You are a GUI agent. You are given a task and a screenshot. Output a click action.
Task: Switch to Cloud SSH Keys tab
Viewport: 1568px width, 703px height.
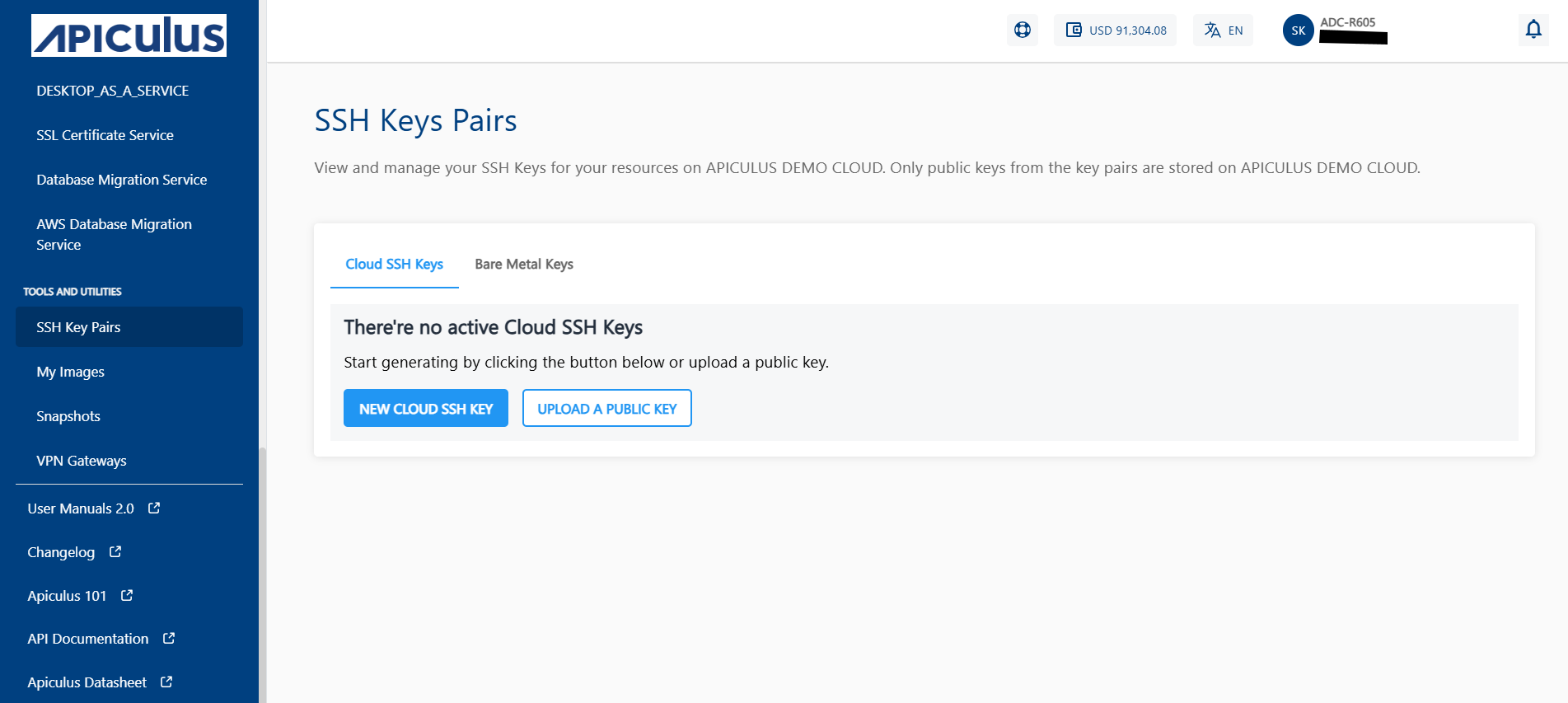click(x=394, y=264)
